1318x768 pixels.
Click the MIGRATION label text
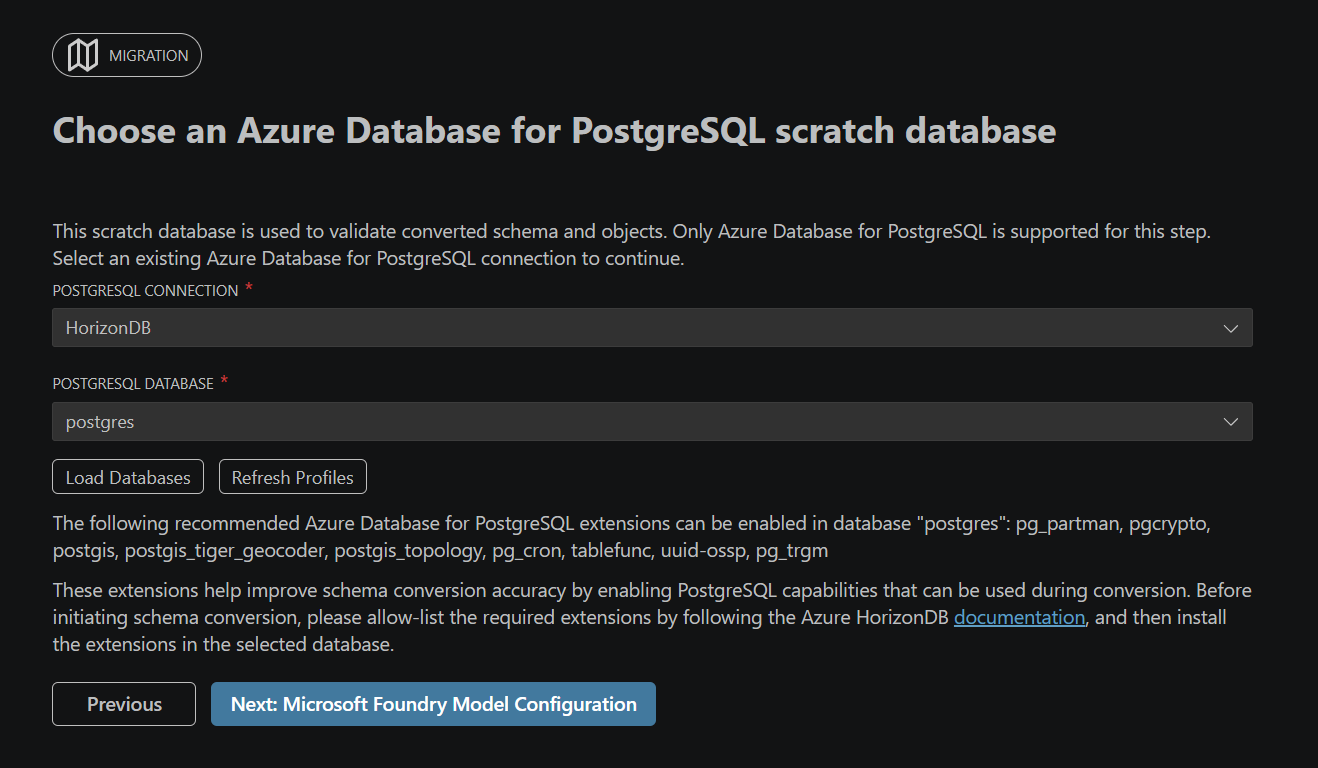click(149, 56)
